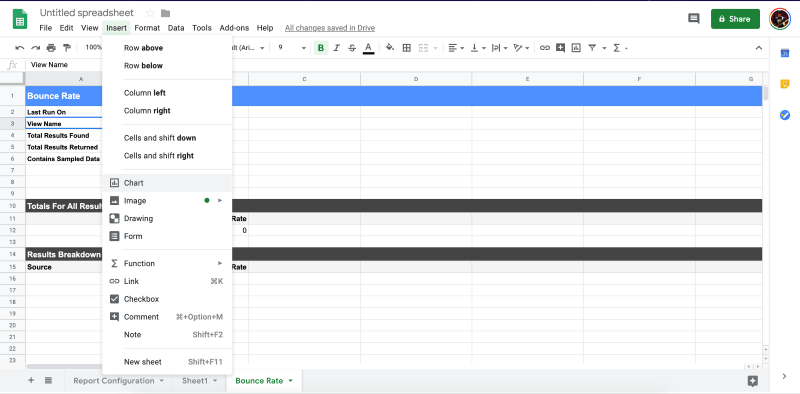Choose Row above from Insert menu
The width and height of the screenshot is (800, 394).
tap(167, 48)
